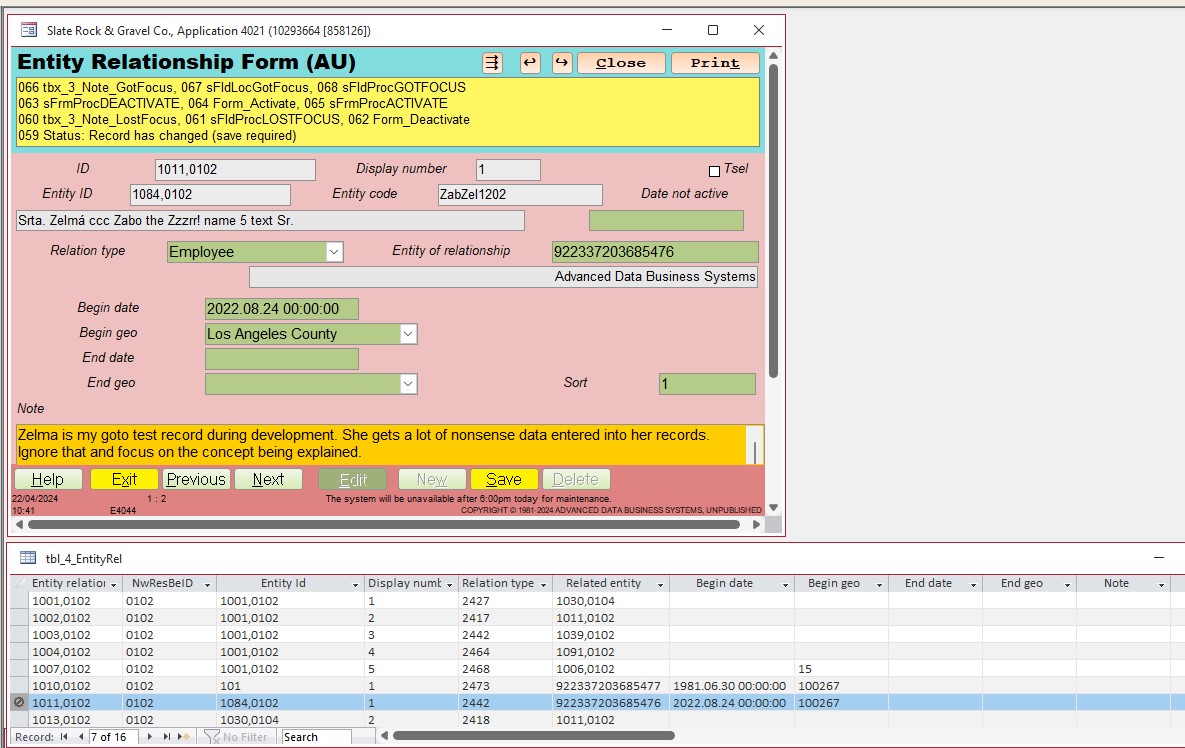This screenshot has width=1185, height=748.
Task: Click the triple right-arrow icon button
Action: pyautogui.click(x=492, y=63)
